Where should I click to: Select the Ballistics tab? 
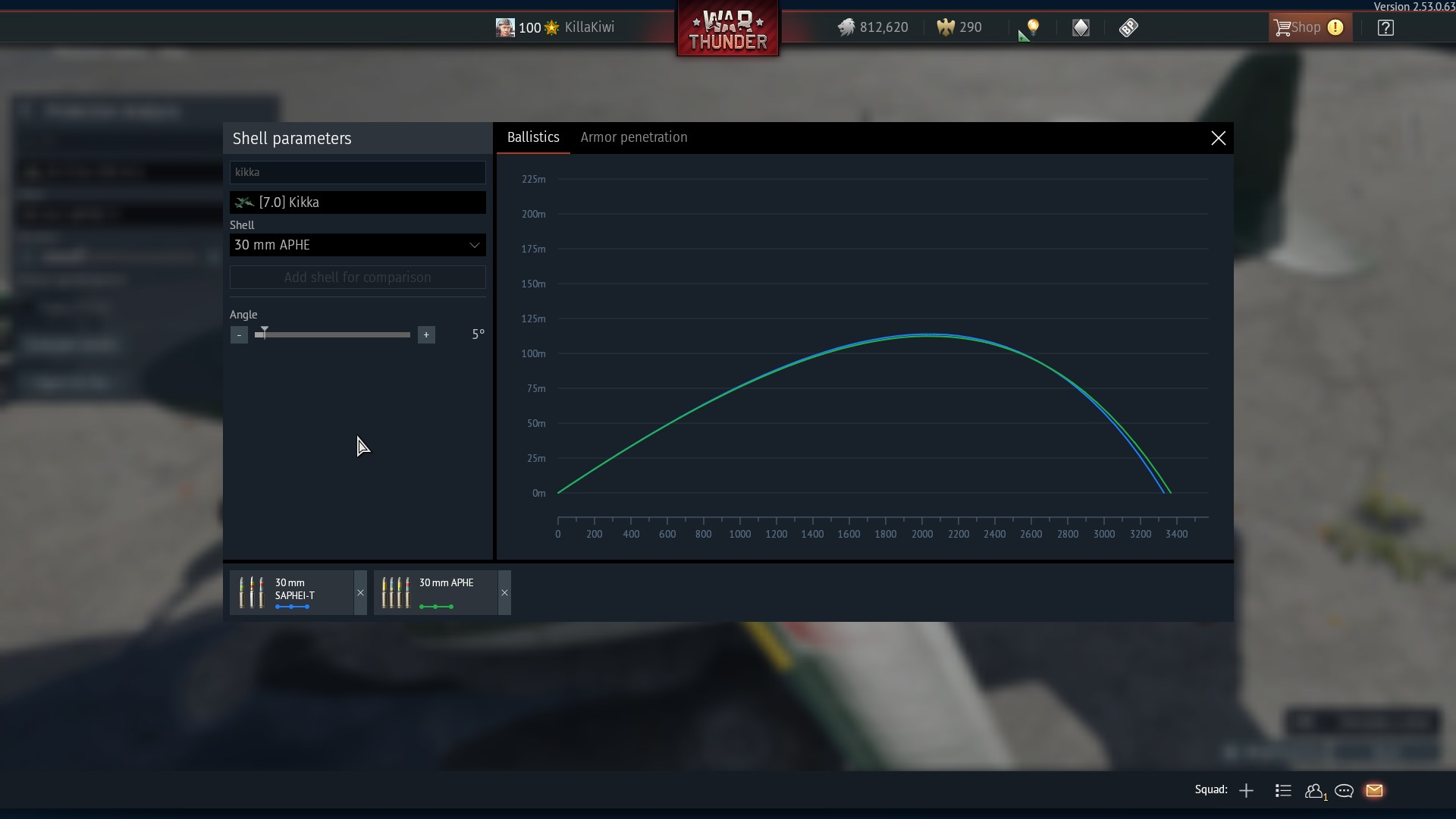pyautogui.click(x=533, y=137)
